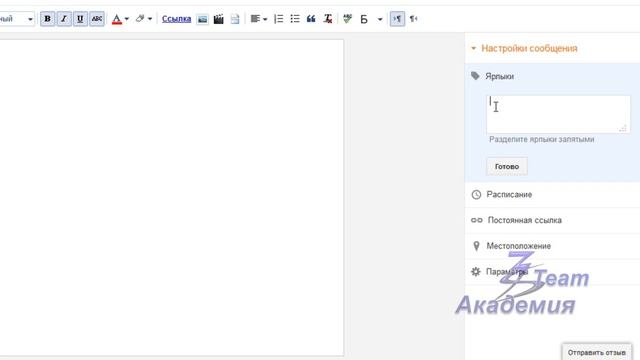Toggle bold formatting

coord(47,19)
